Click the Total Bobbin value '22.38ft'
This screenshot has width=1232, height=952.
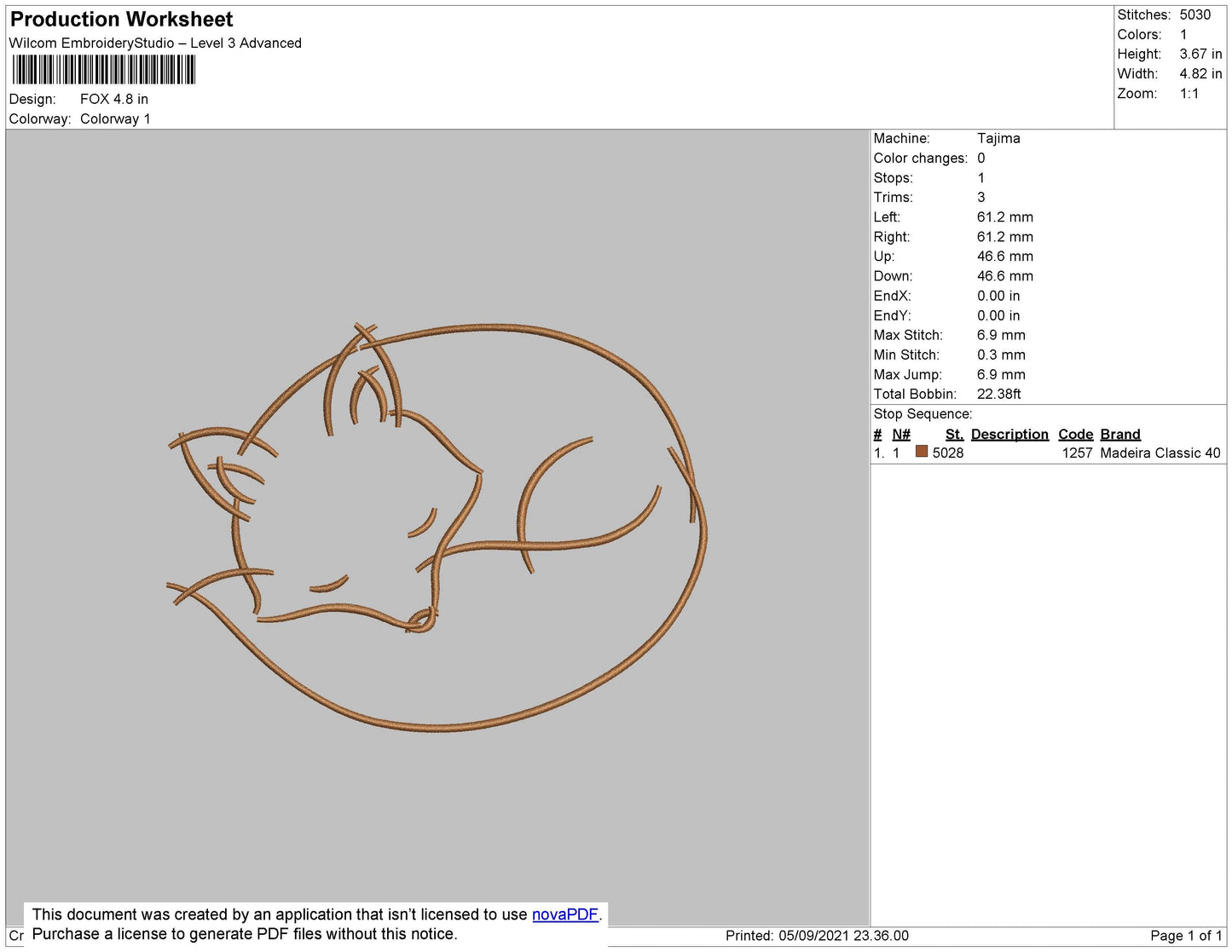(998, 394)
